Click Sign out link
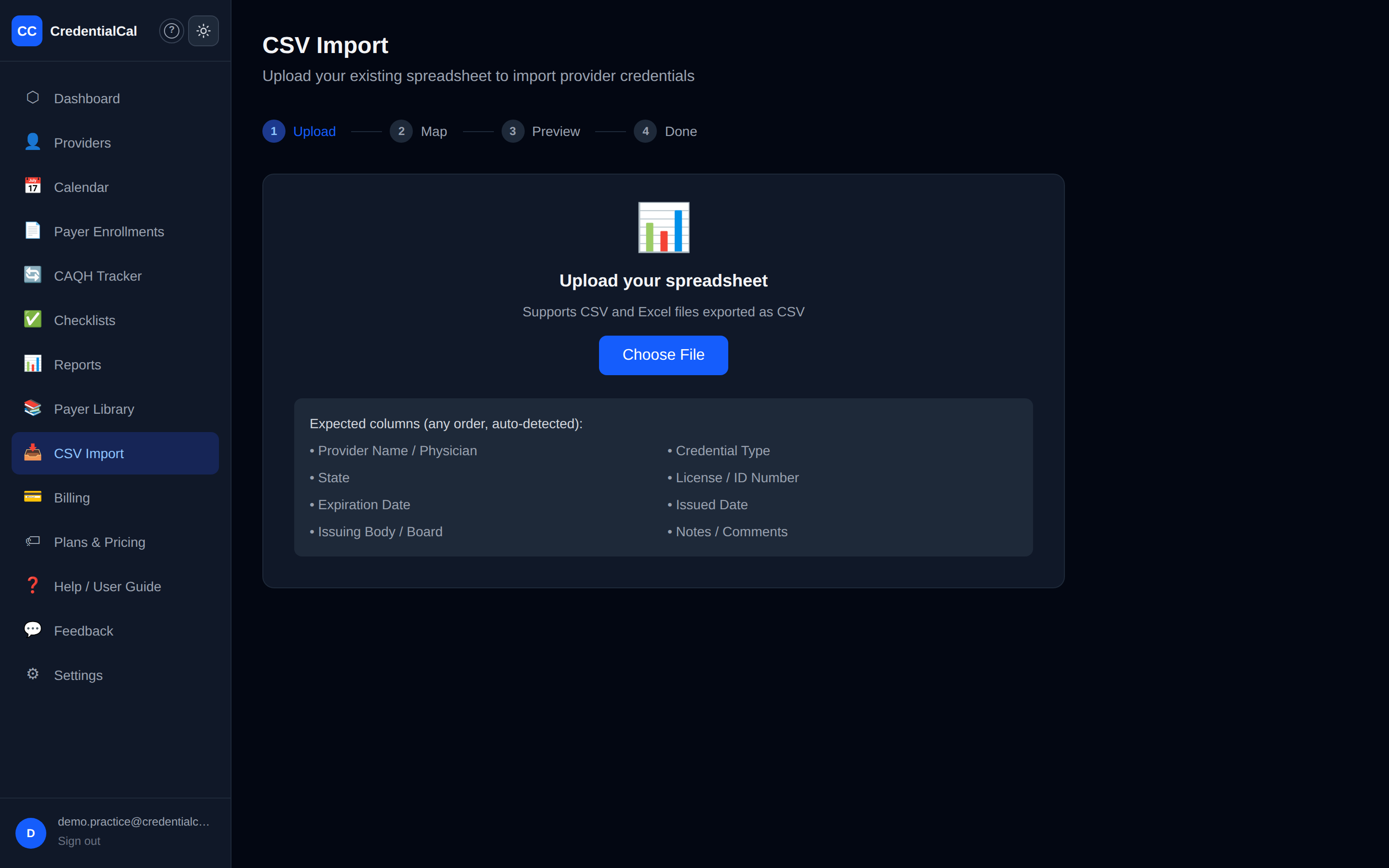 (x=79, y=841)
